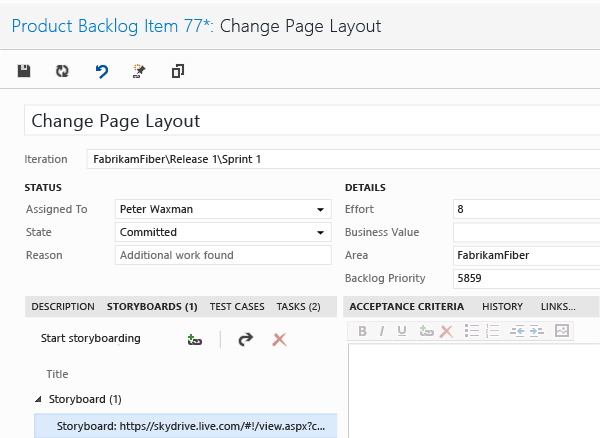Screen dimensions: 600x438
Task: Open the History tab
Action: pyautogui.click(x=502, y=306)
